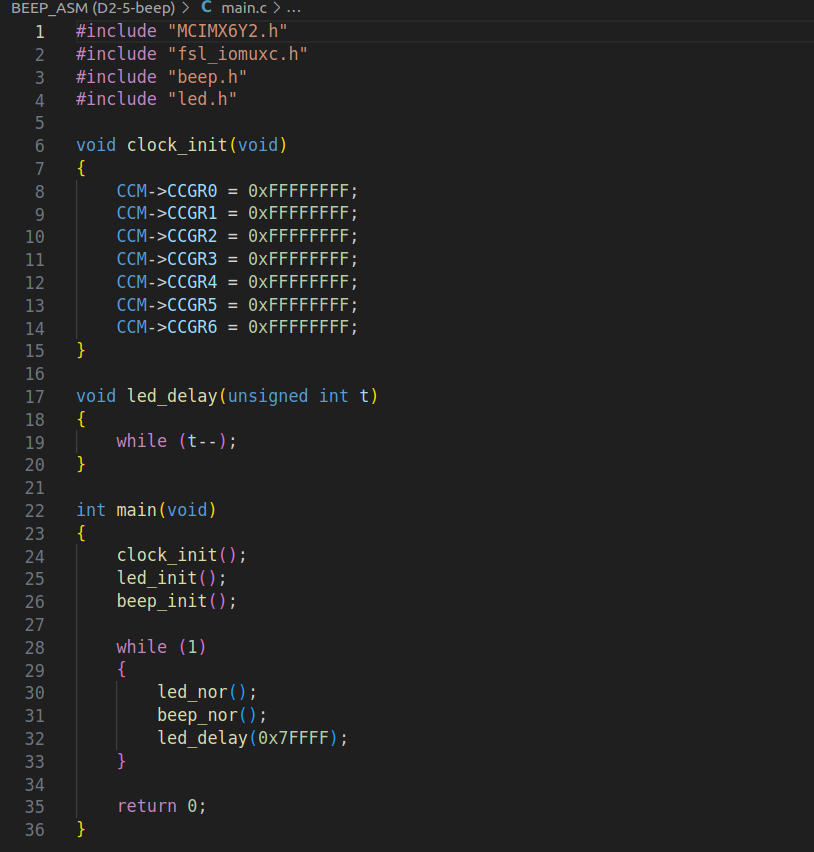Viewport: 814px width, 852px height.
Task: Open BEEP_ASM (D2-5-beep) breadcrumb folder
Action: point(93,8)
